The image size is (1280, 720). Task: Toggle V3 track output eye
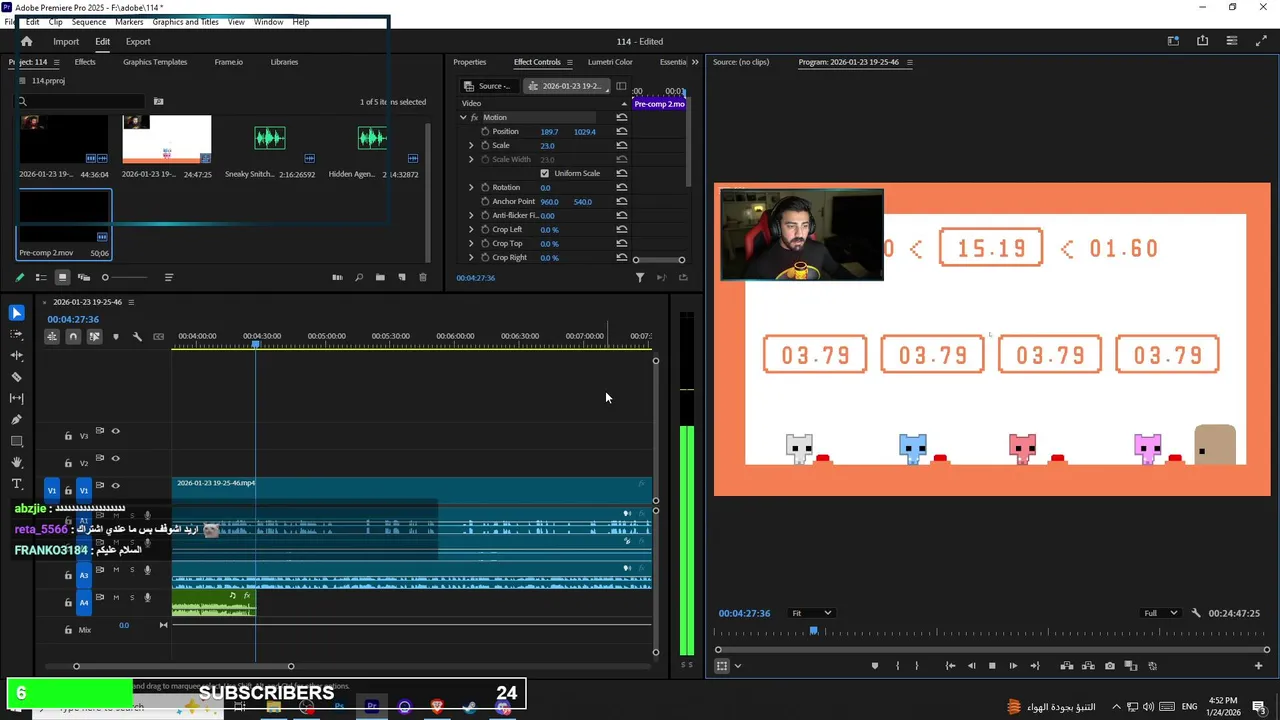tap(115, 431)
